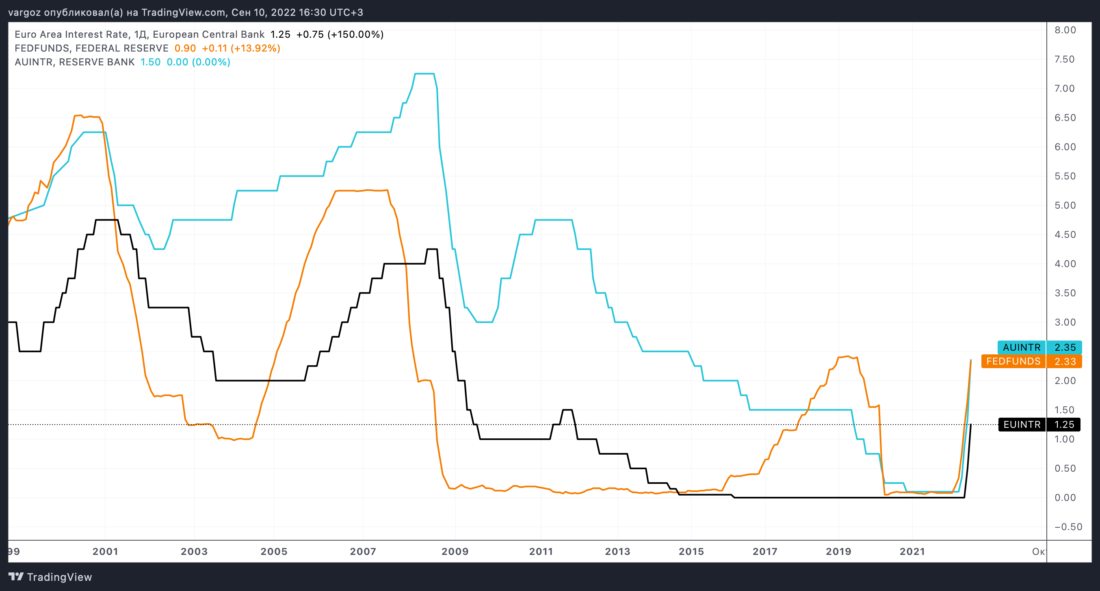Click the 2009 label on time axis

[454, 551]
